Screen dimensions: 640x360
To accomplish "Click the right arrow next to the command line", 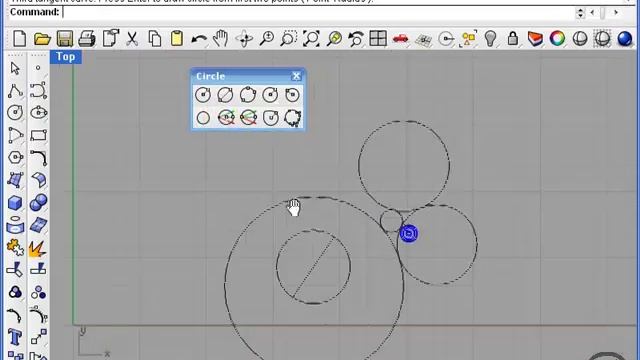I will pyautogui.click(x=616, y=13).
